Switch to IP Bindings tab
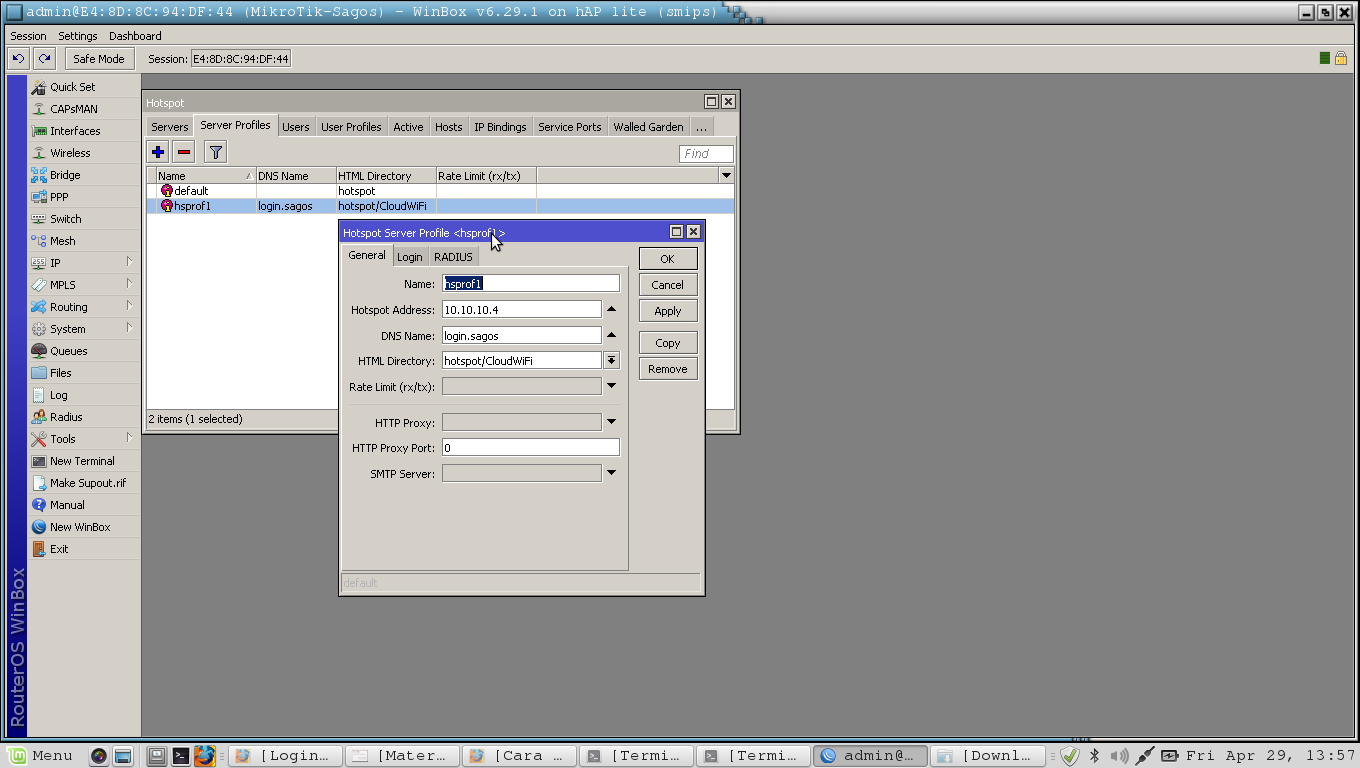Viewport: 1360px width, 768px height. click(500, 127)
